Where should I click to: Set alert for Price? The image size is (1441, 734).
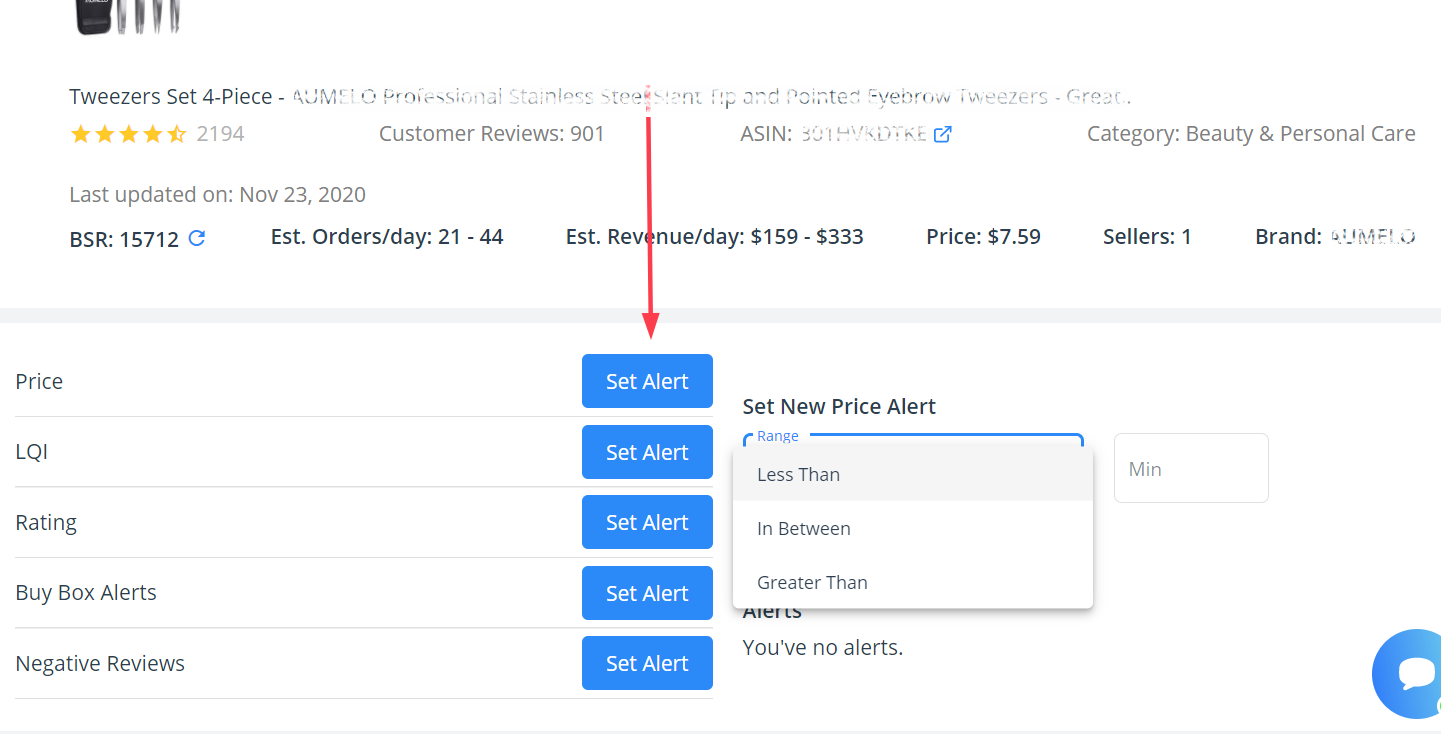point(647,381)
